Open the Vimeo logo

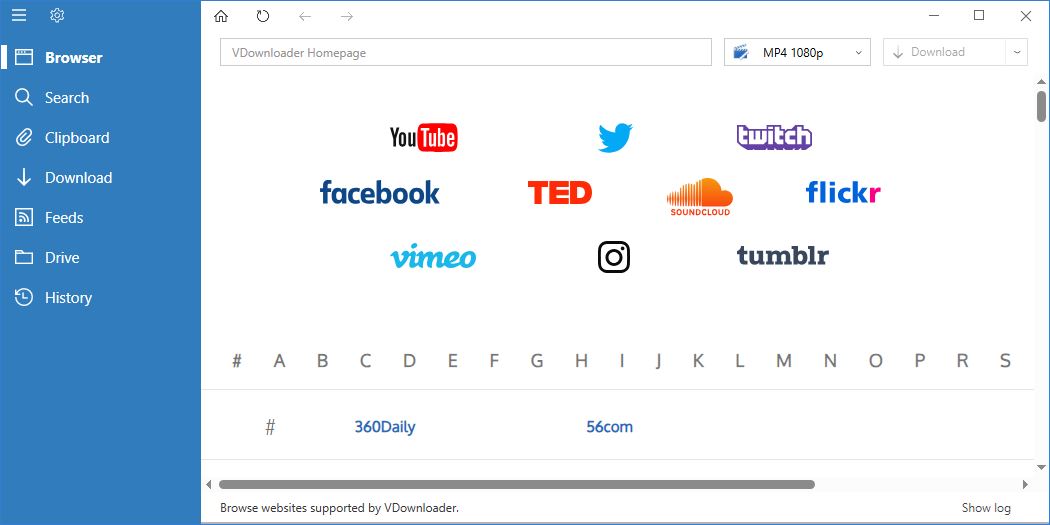tap(433, 256)
